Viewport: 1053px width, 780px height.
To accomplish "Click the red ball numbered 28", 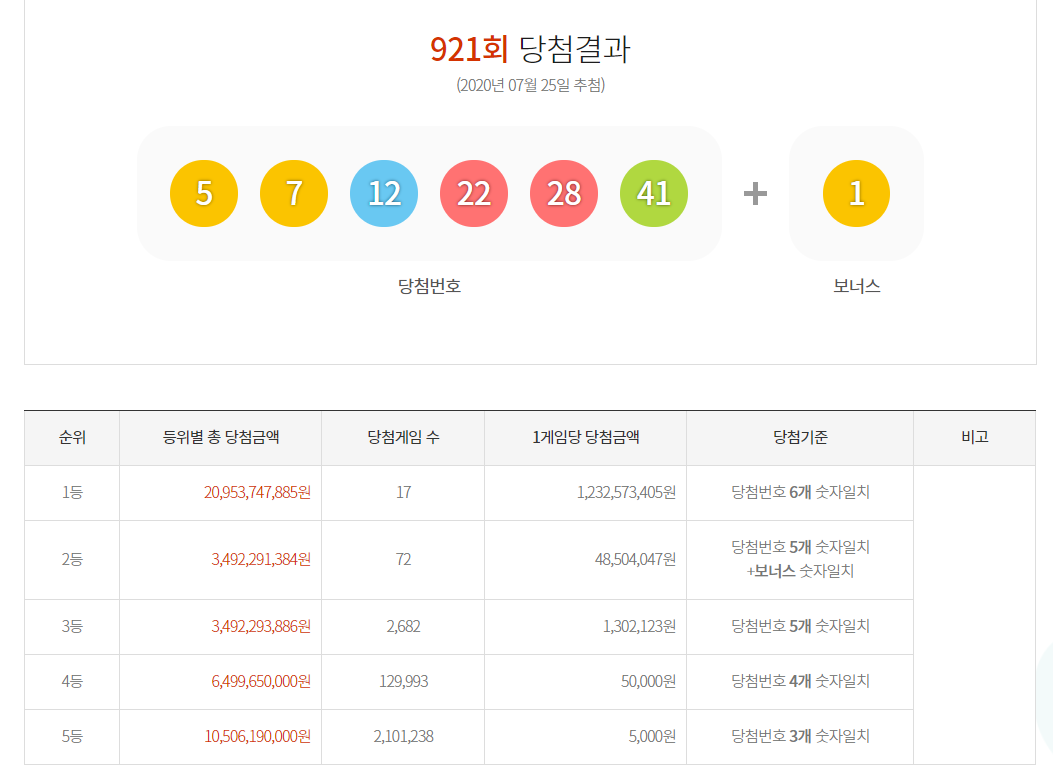I will (x=563, y=193).
